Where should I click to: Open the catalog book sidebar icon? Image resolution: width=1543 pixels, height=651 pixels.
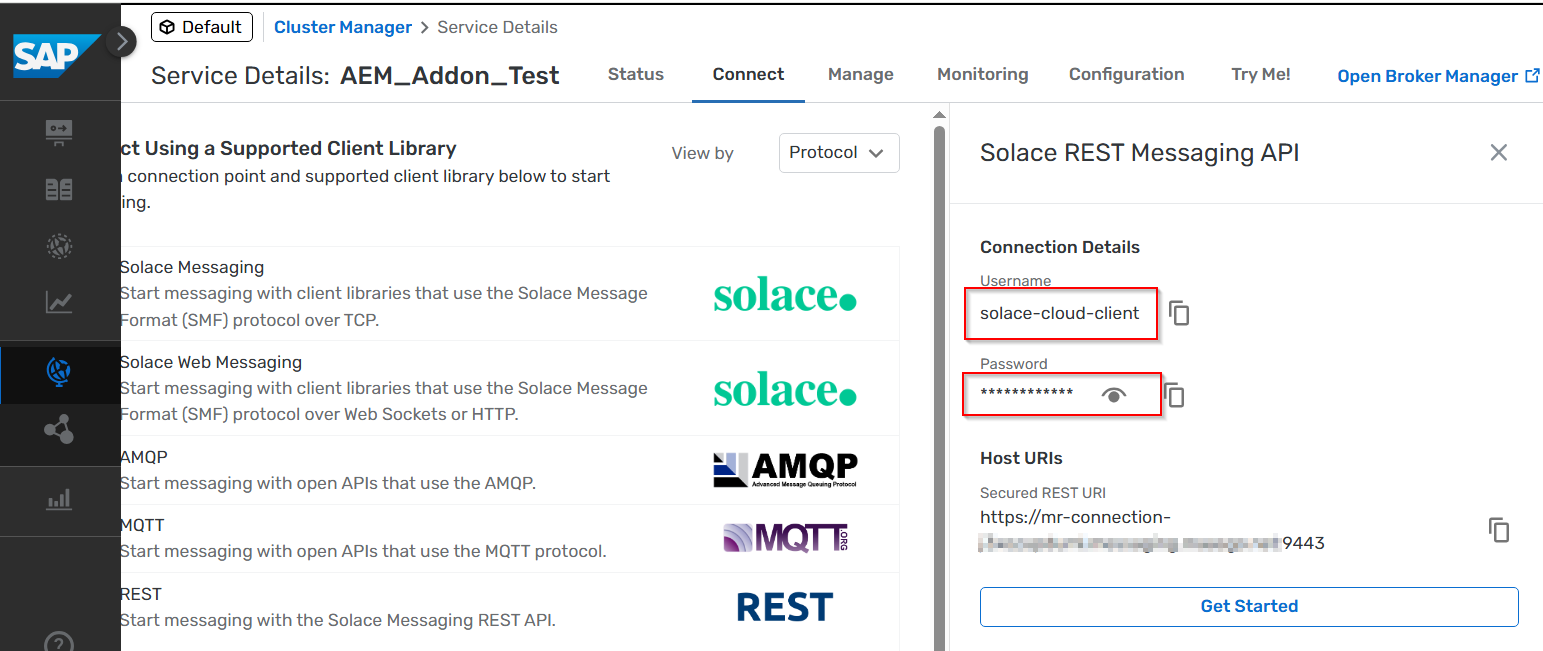coord(59,189)
